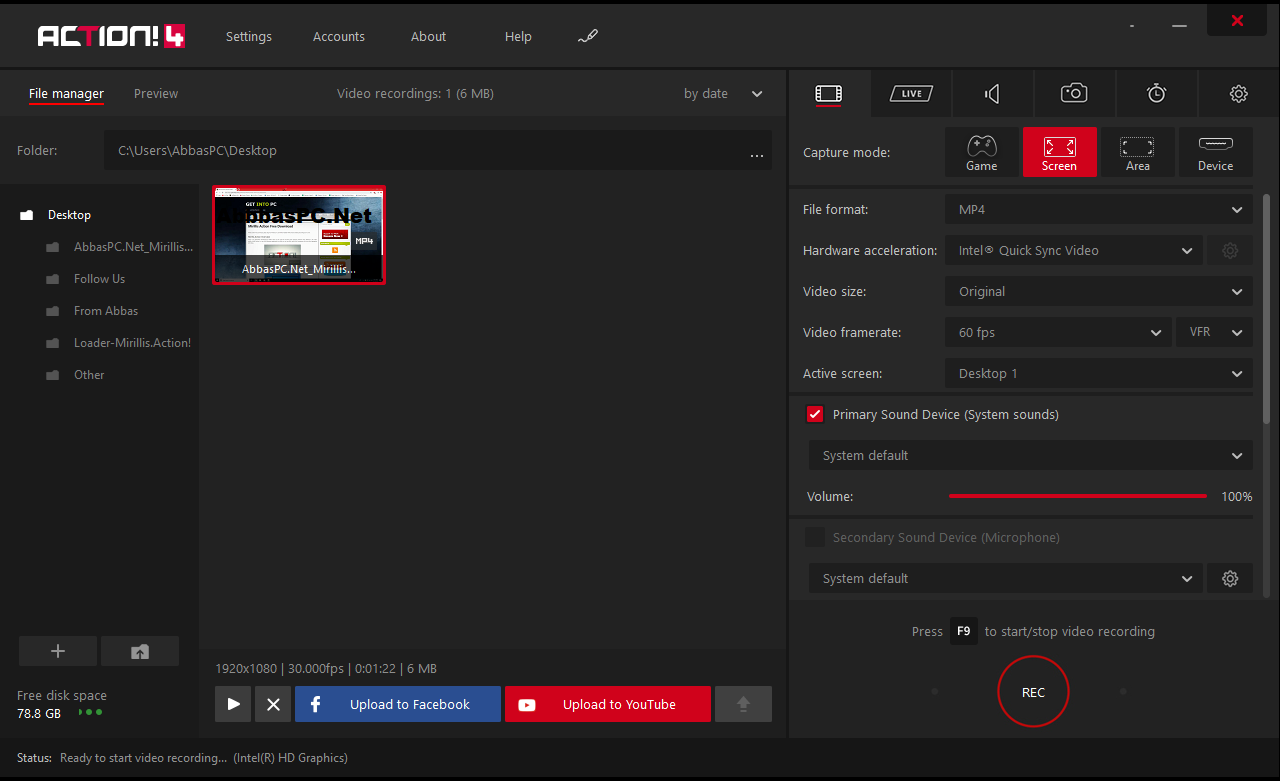1280x781 pixels.
Task: Expand the File format MP4 dropdown
Action: pos(1098,210)
